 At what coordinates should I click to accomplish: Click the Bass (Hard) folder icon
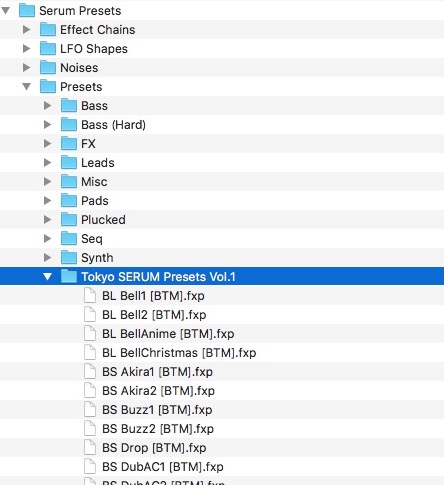69,124
